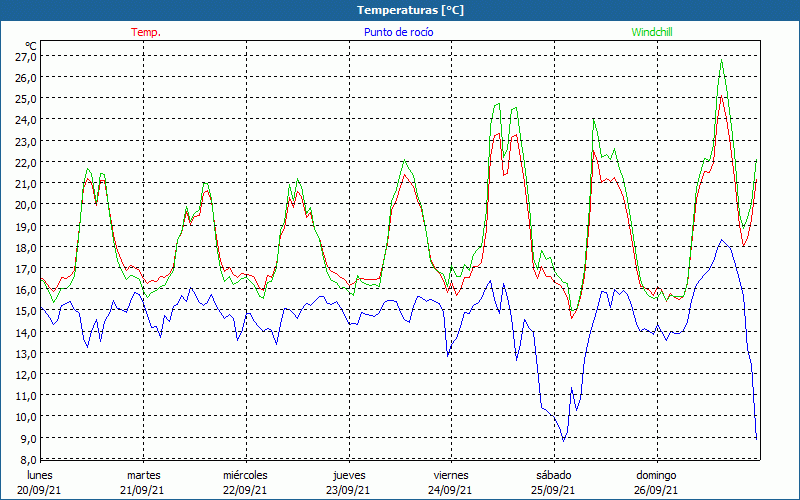Select the red 'Temp.' legend label

pos(146,32)
